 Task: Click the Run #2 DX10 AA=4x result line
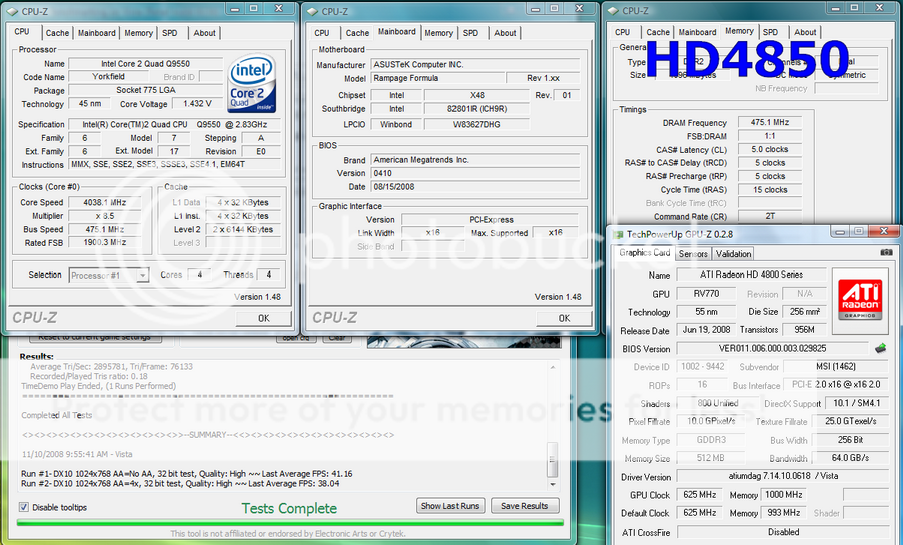click(180, 483)
